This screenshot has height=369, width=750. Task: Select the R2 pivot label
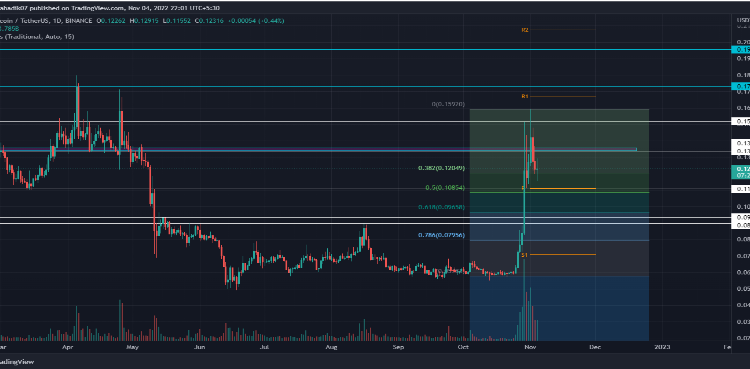pos(525,30)
